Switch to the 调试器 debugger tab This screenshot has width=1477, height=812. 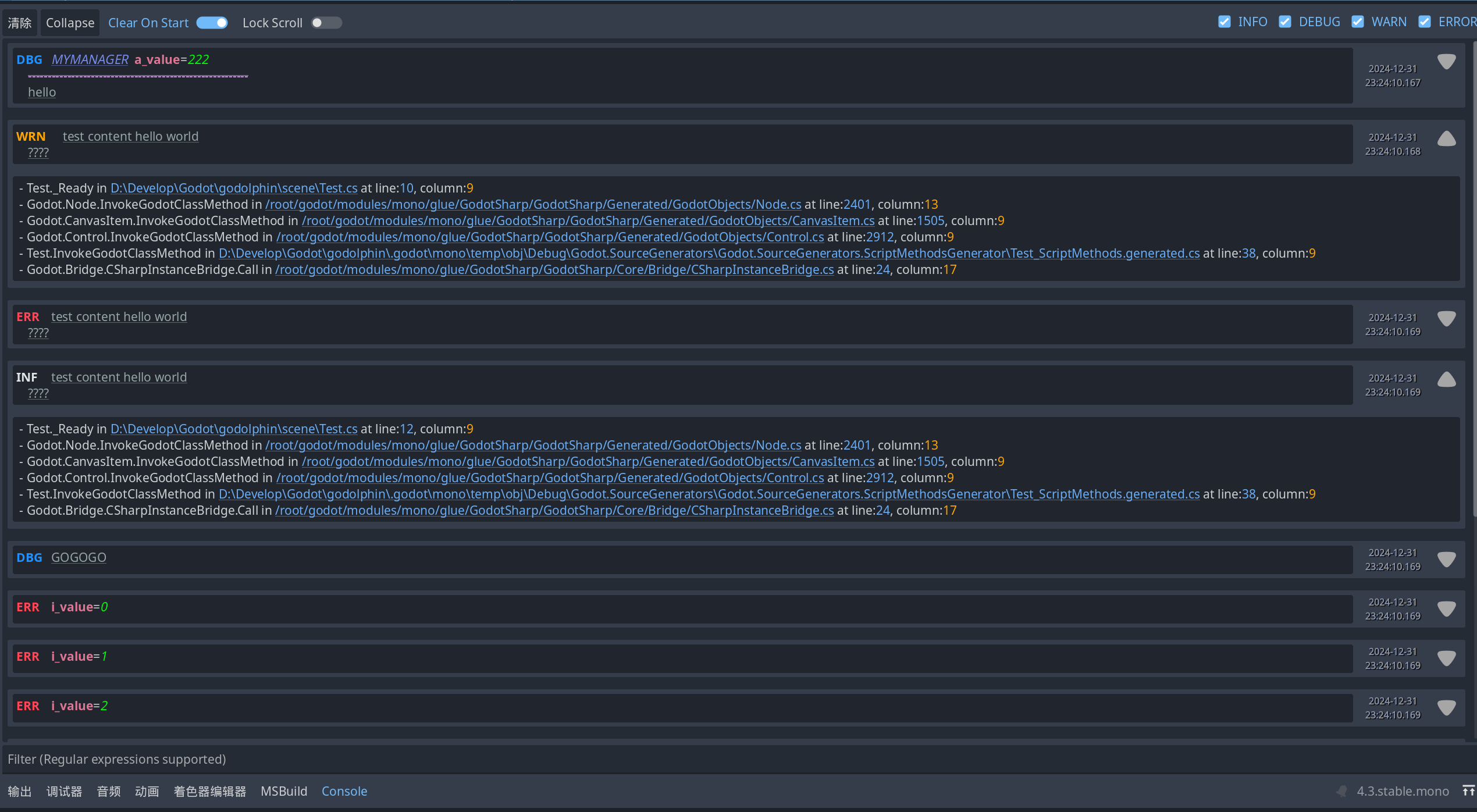pyautogui.click(x=64, y=791)
